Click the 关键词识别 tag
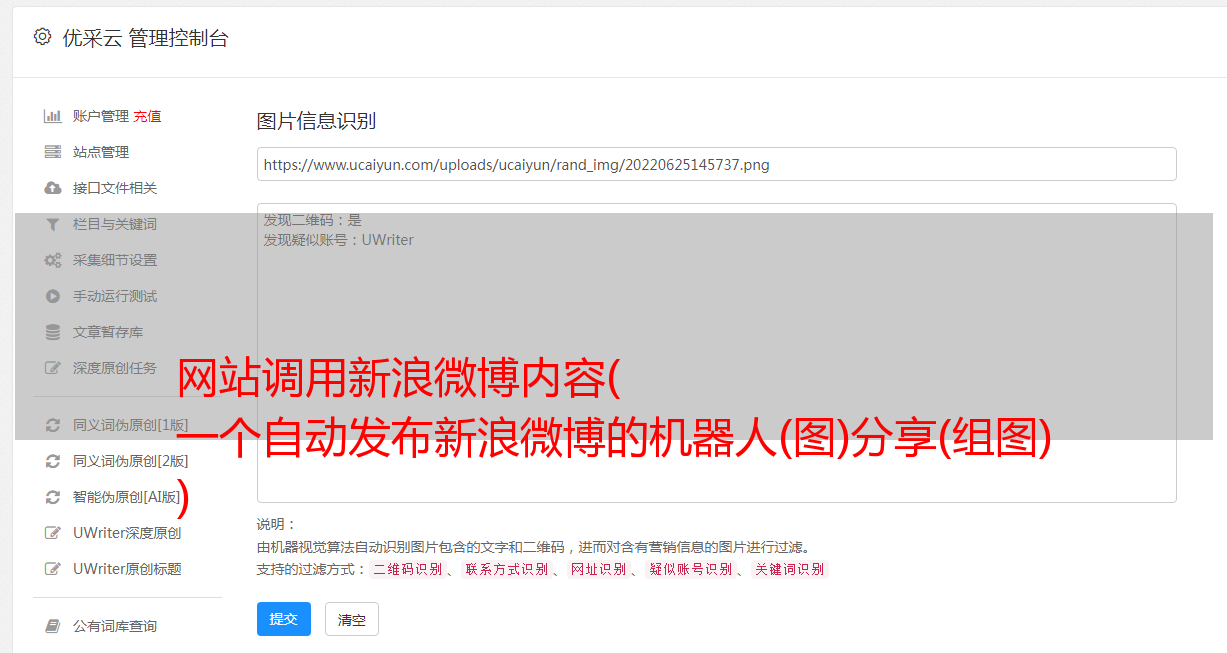The image size is (1227, 653). 789,569
